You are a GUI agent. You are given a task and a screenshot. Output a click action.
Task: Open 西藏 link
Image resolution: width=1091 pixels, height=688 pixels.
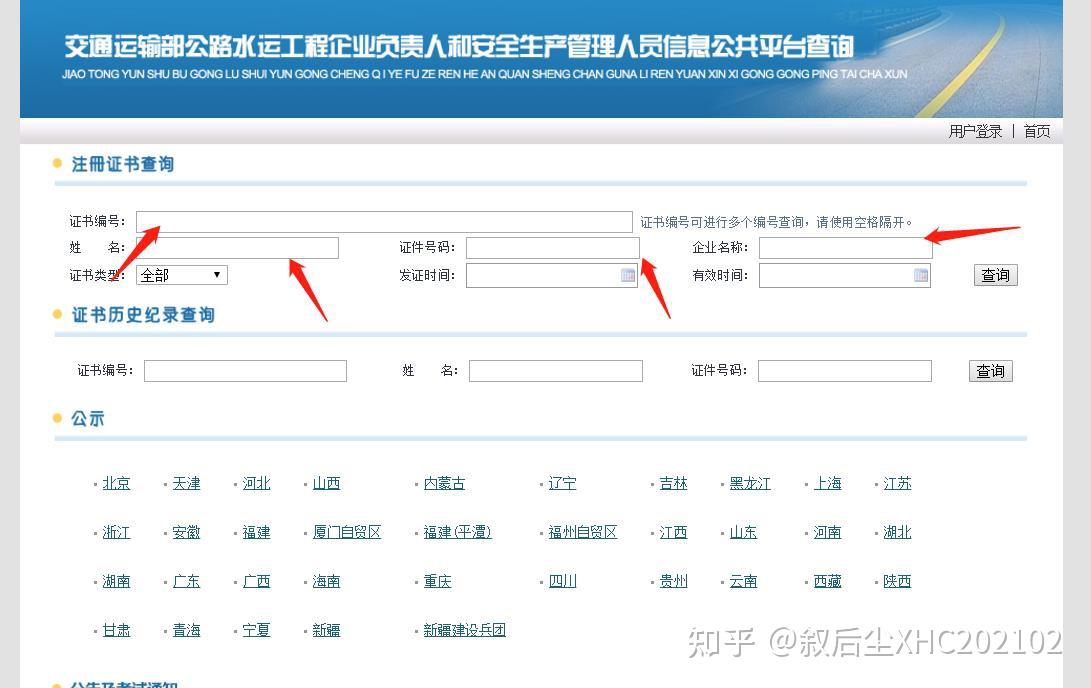[x=827, y=581]
